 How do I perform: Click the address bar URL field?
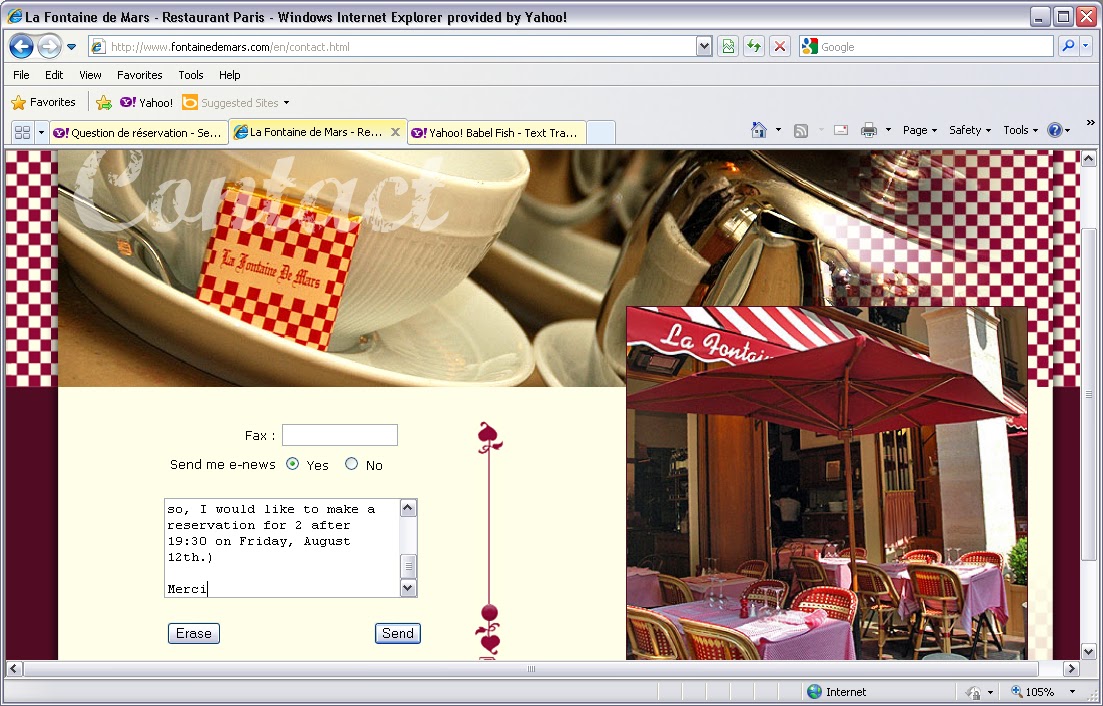point(393,47)
